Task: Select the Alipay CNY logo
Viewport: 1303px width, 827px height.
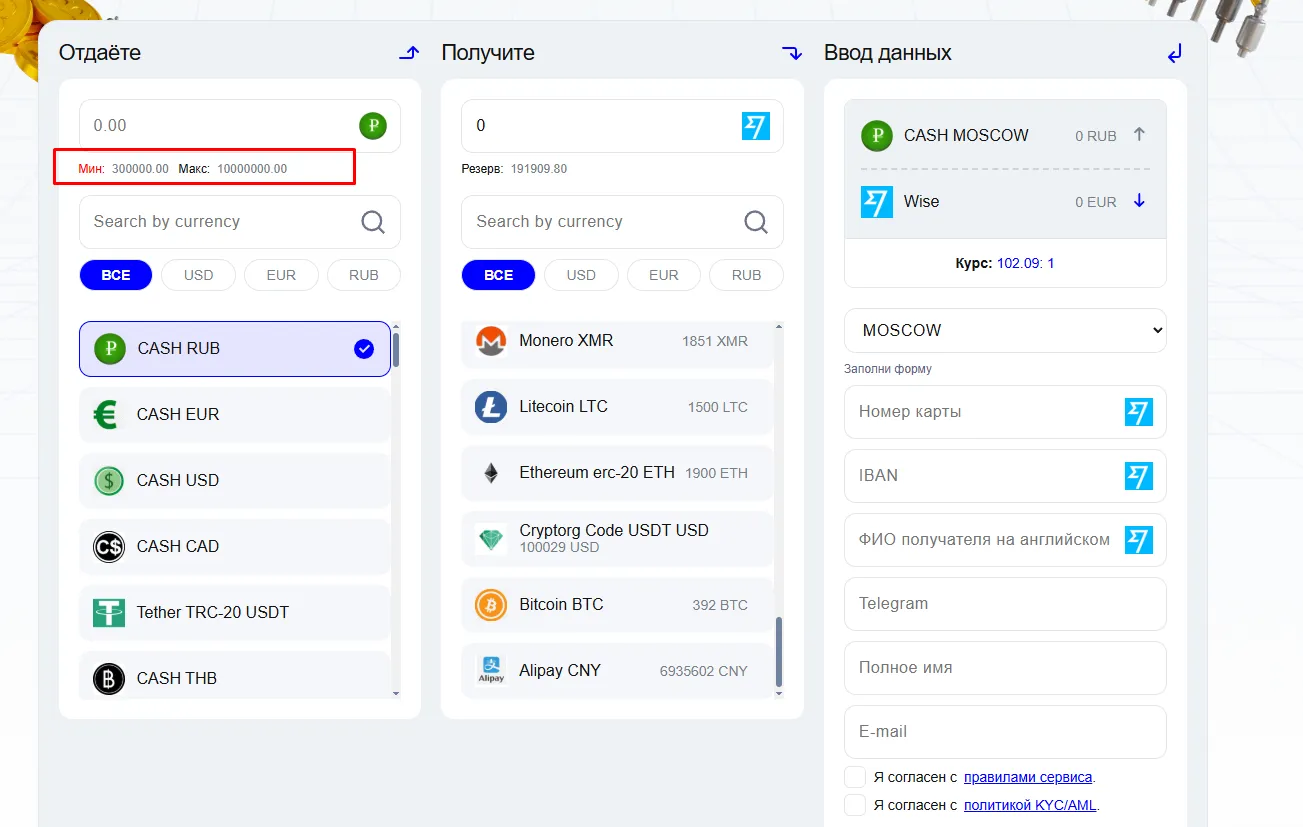Action: coord(491,671)
